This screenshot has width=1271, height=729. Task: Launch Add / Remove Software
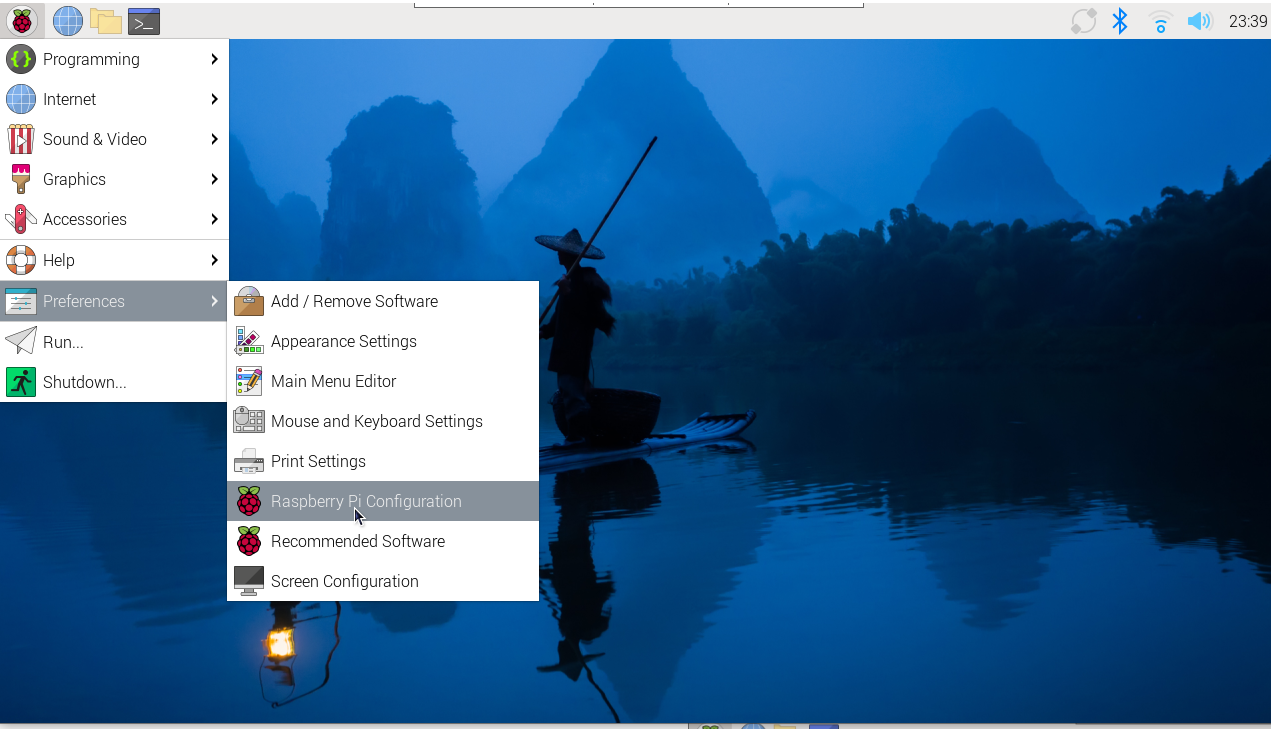(x=383, y=301)
